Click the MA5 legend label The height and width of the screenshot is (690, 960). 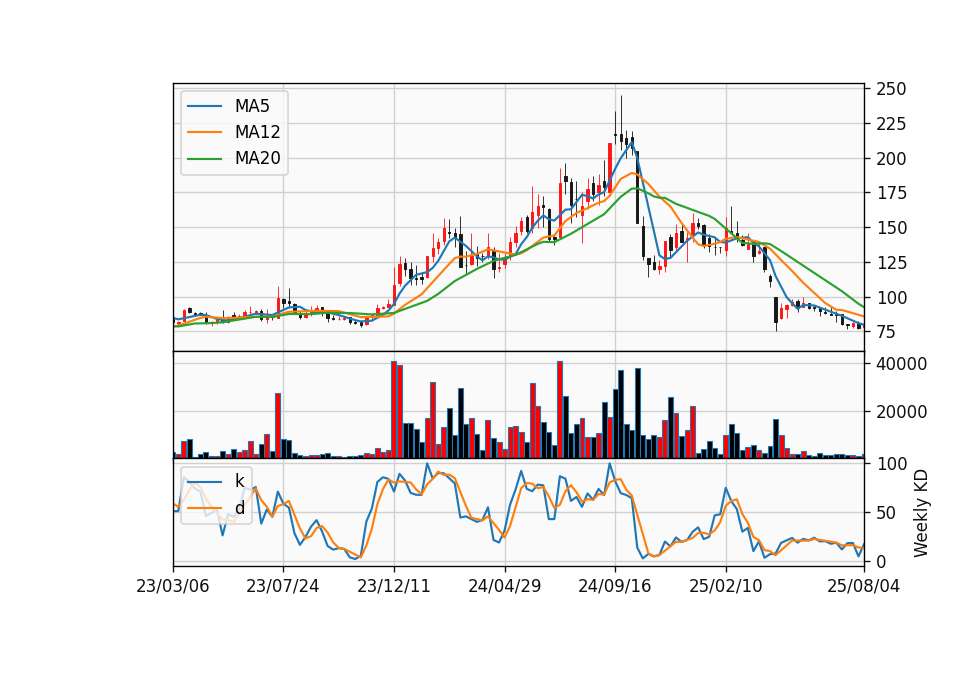pyautogui.click(x=252, y=106)
